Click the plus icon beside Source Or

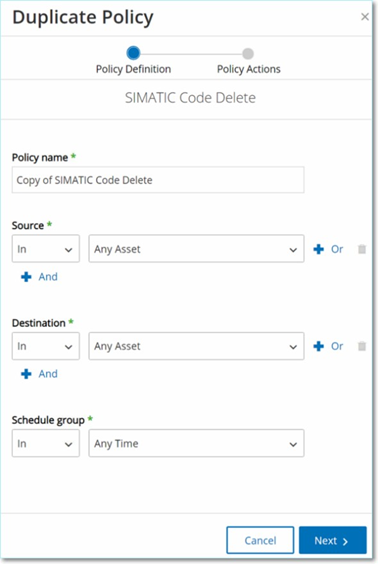[318, 249]
